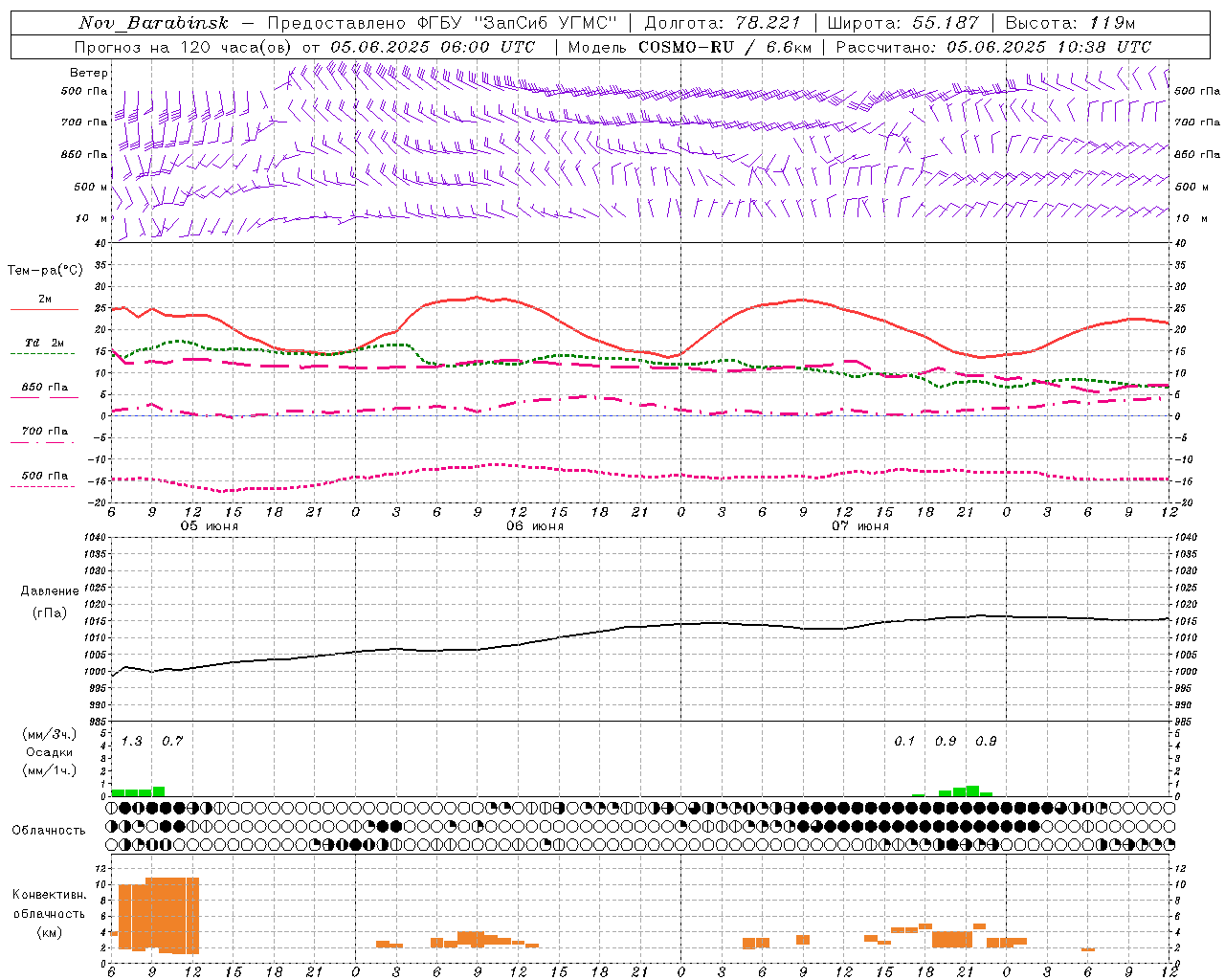Click the 'Облачность' cloudiness label
The width and height of the screenshot is (1225, 980).
point(49,831)
